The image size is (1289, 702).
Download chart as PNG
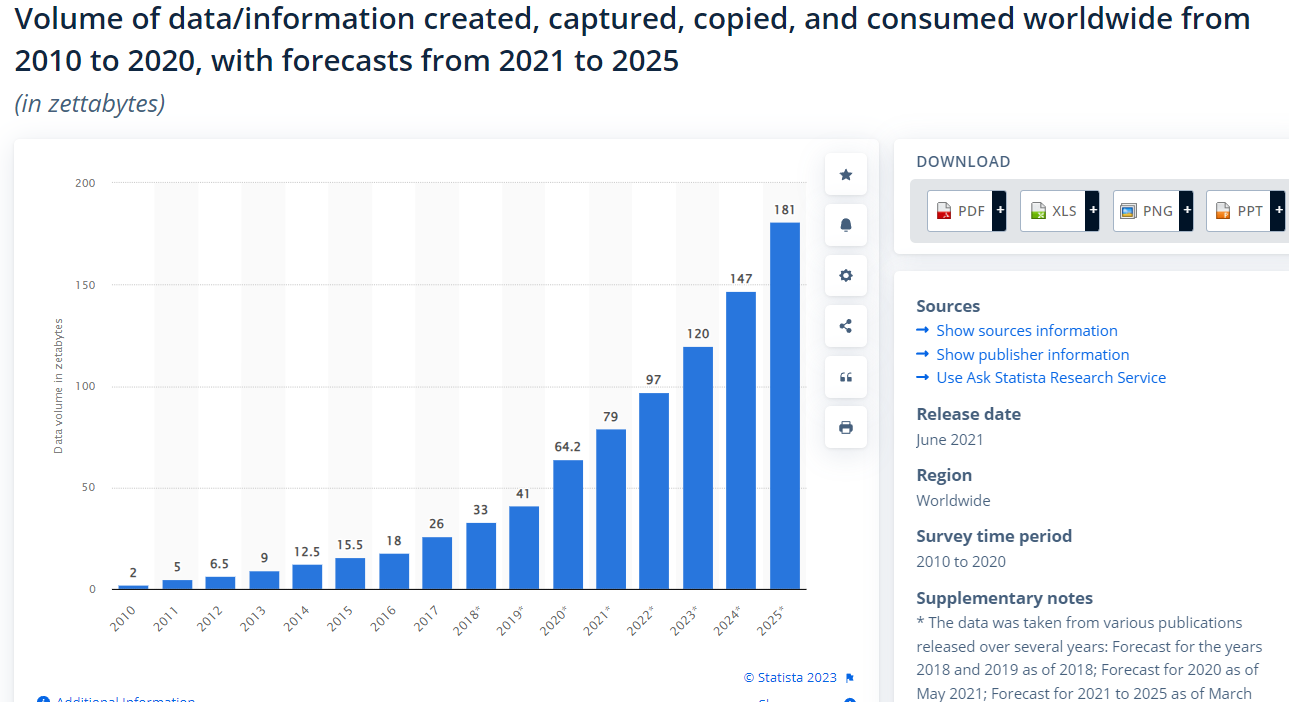(1146, 211)
